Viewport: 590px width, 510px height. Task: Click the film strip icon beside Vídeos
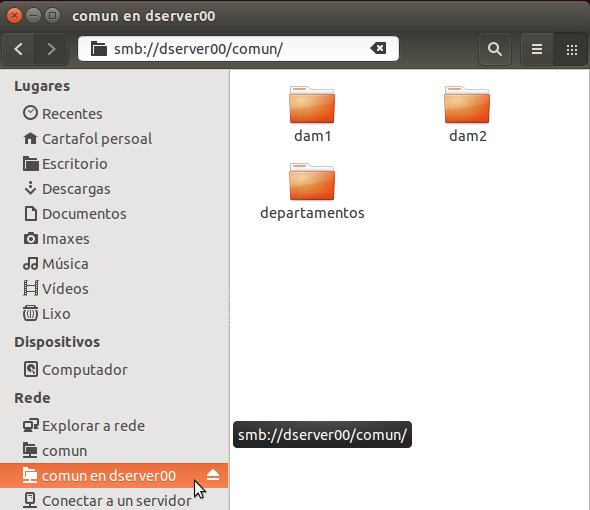pyautogui.click(x=30, y=288)
